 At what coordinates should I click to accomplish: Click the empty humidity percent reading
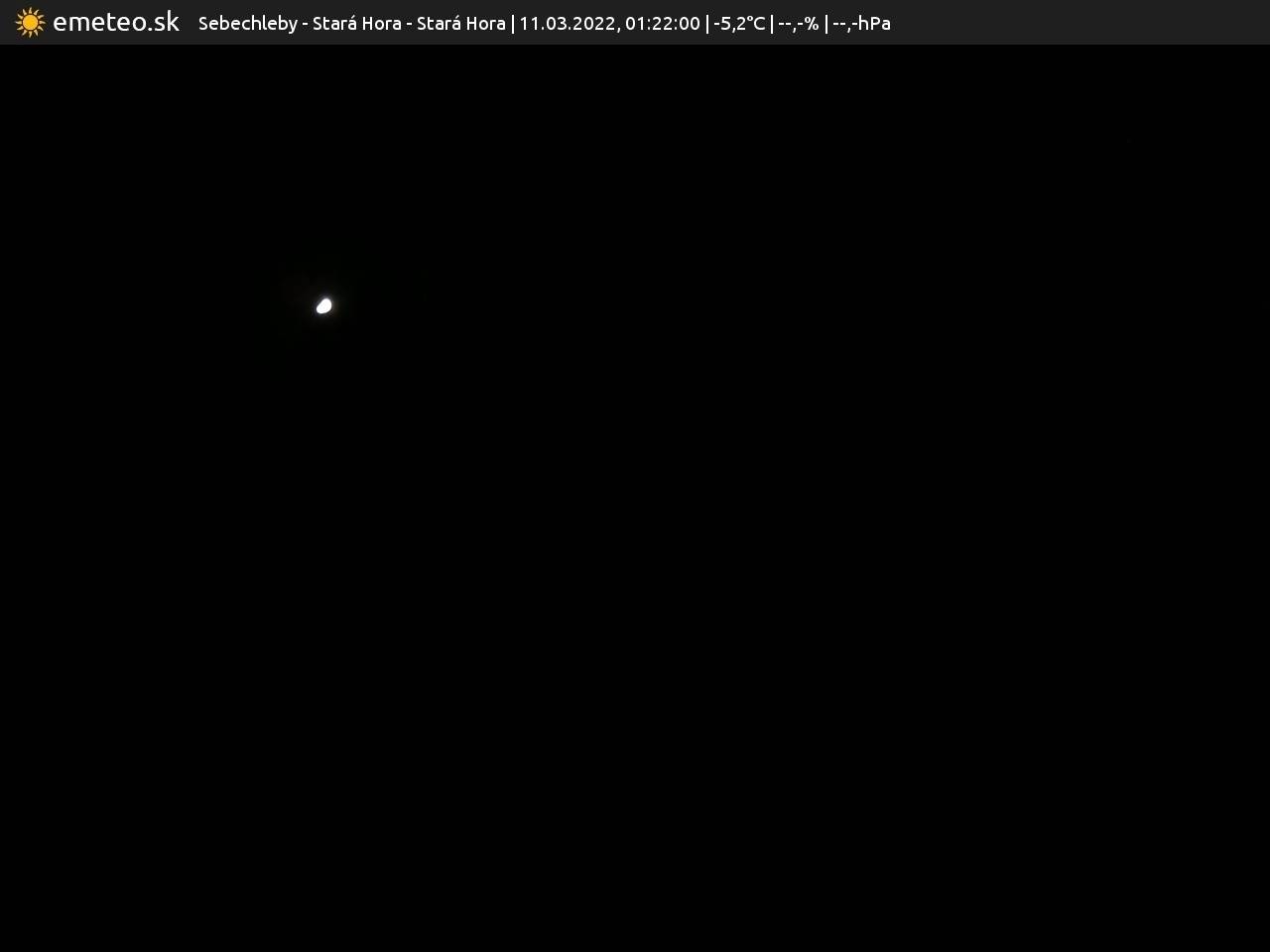coord(799,23)
